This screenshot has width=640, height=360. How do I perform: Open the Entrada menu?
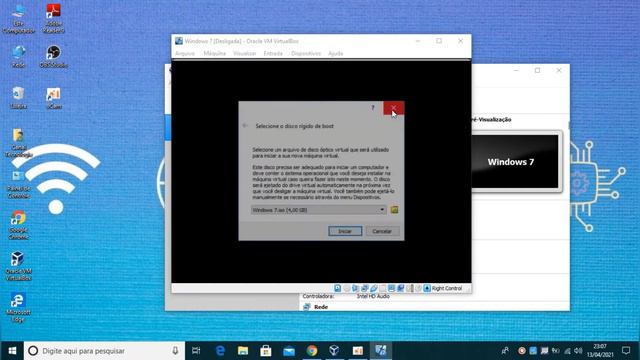(x=273, y=53)
